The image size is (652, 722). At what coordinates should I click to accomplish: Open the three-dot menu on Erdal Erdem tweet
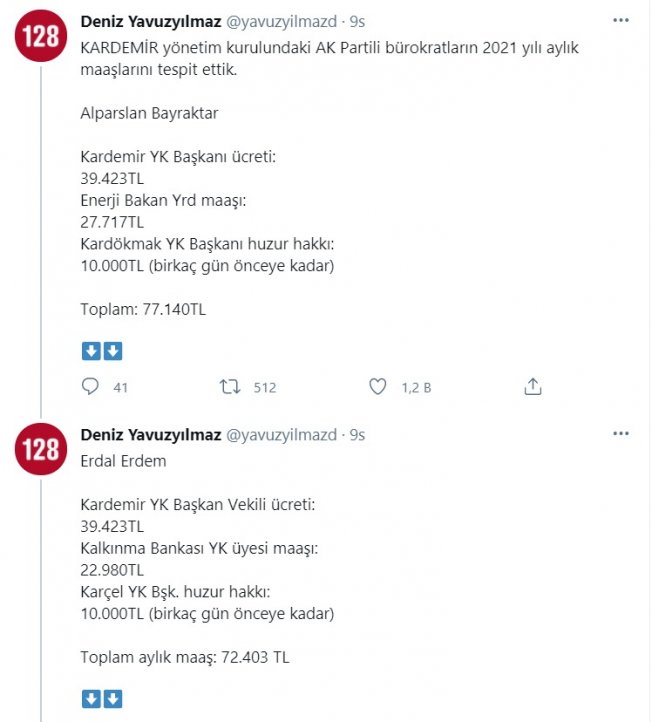pyautogui.click(x=621, y=433)
